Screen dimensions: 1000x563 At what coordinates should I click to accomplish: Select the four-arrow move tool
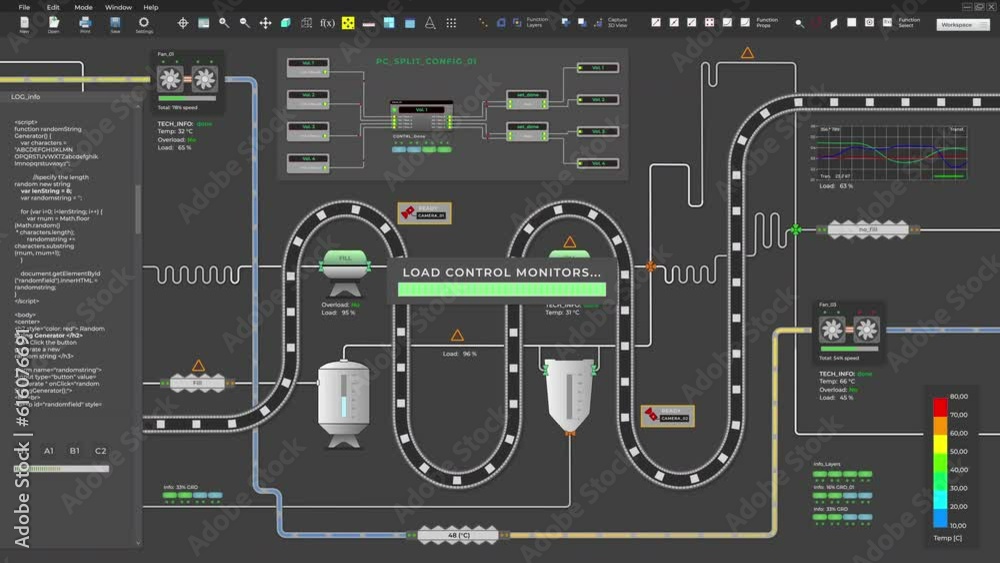pos(265,24)
